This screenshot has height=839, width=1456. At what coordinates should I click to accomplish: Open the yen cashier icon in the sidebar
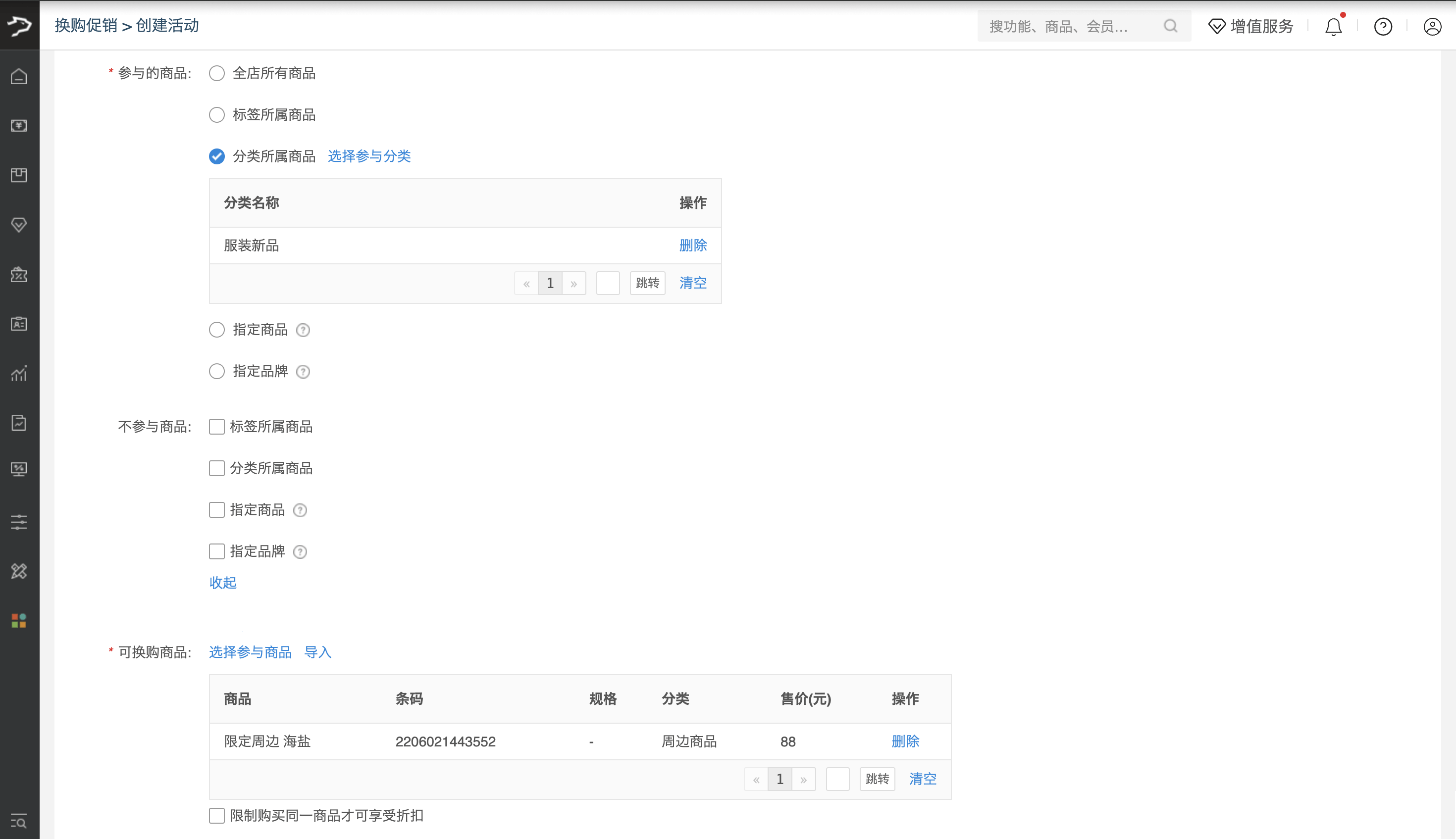(x=19, y=126)
